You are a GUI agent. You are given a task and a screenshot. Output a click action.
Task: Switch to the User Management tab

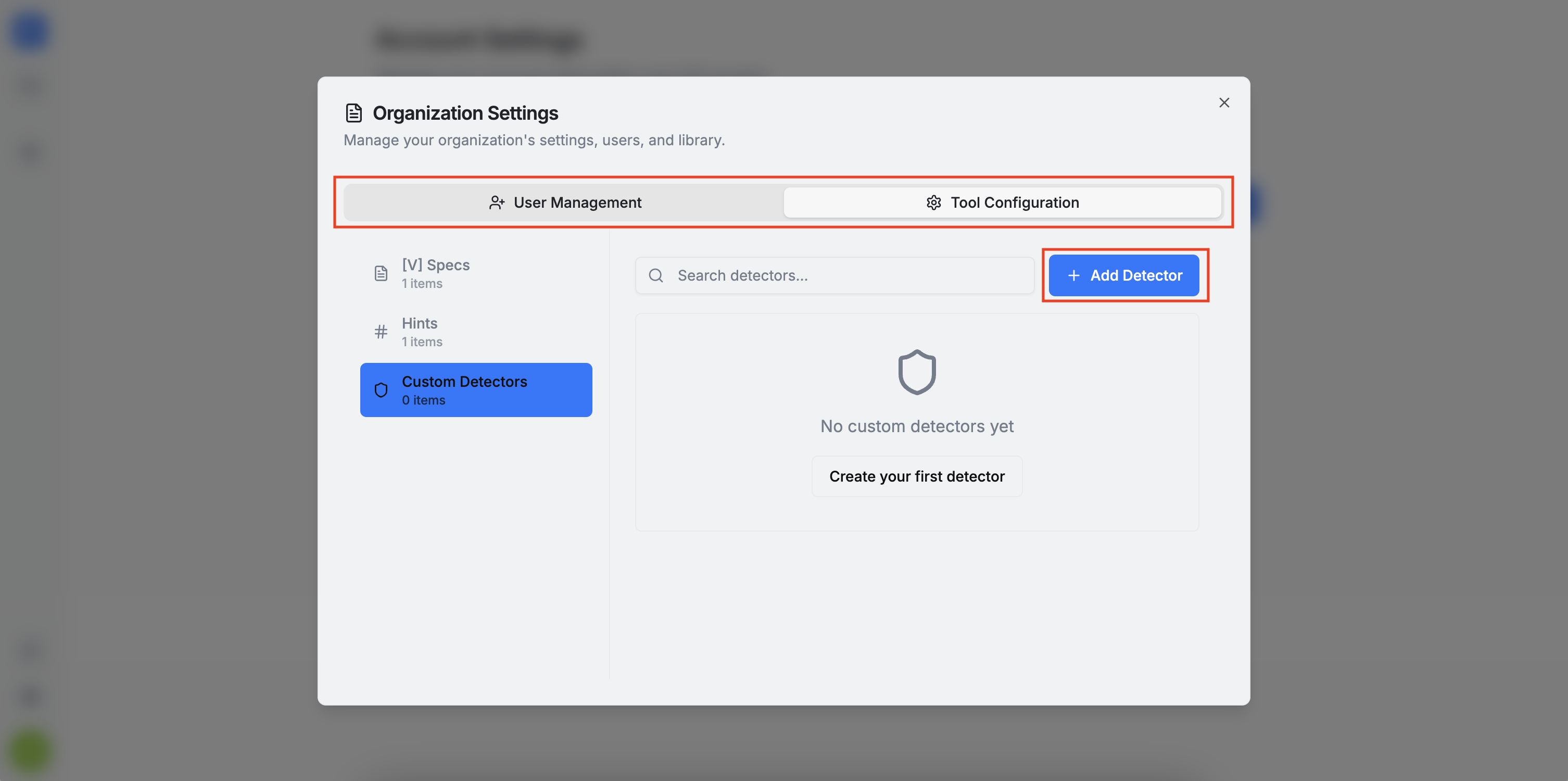564,203
